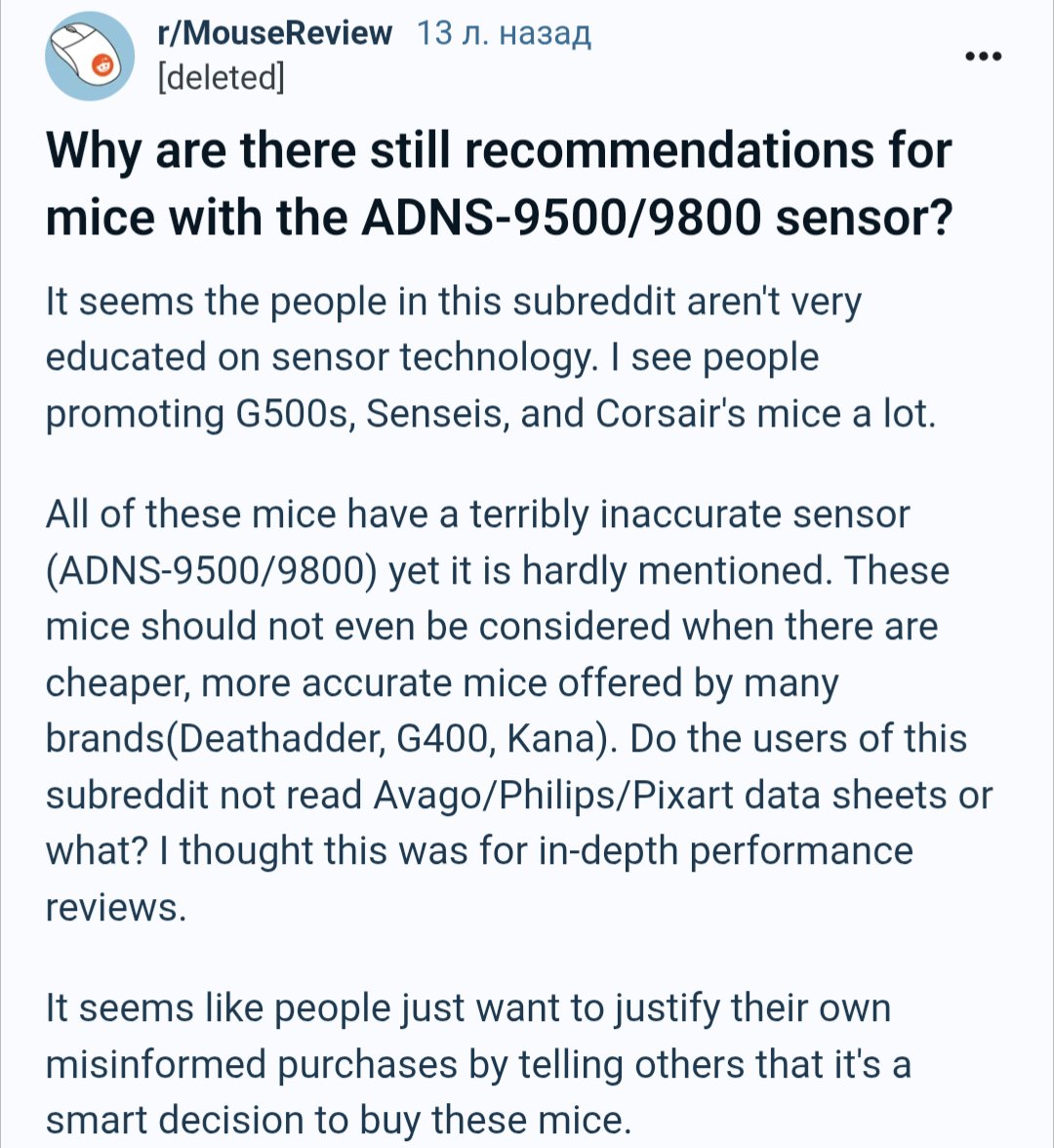Click the word "reviews." ending the second paragraph

coord(115,908)
